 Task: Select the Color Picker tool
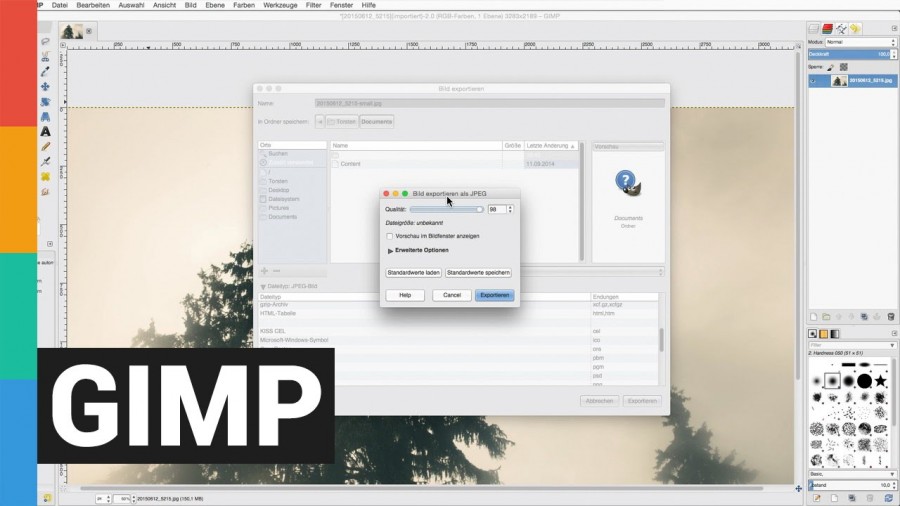(x=45, y=72)
